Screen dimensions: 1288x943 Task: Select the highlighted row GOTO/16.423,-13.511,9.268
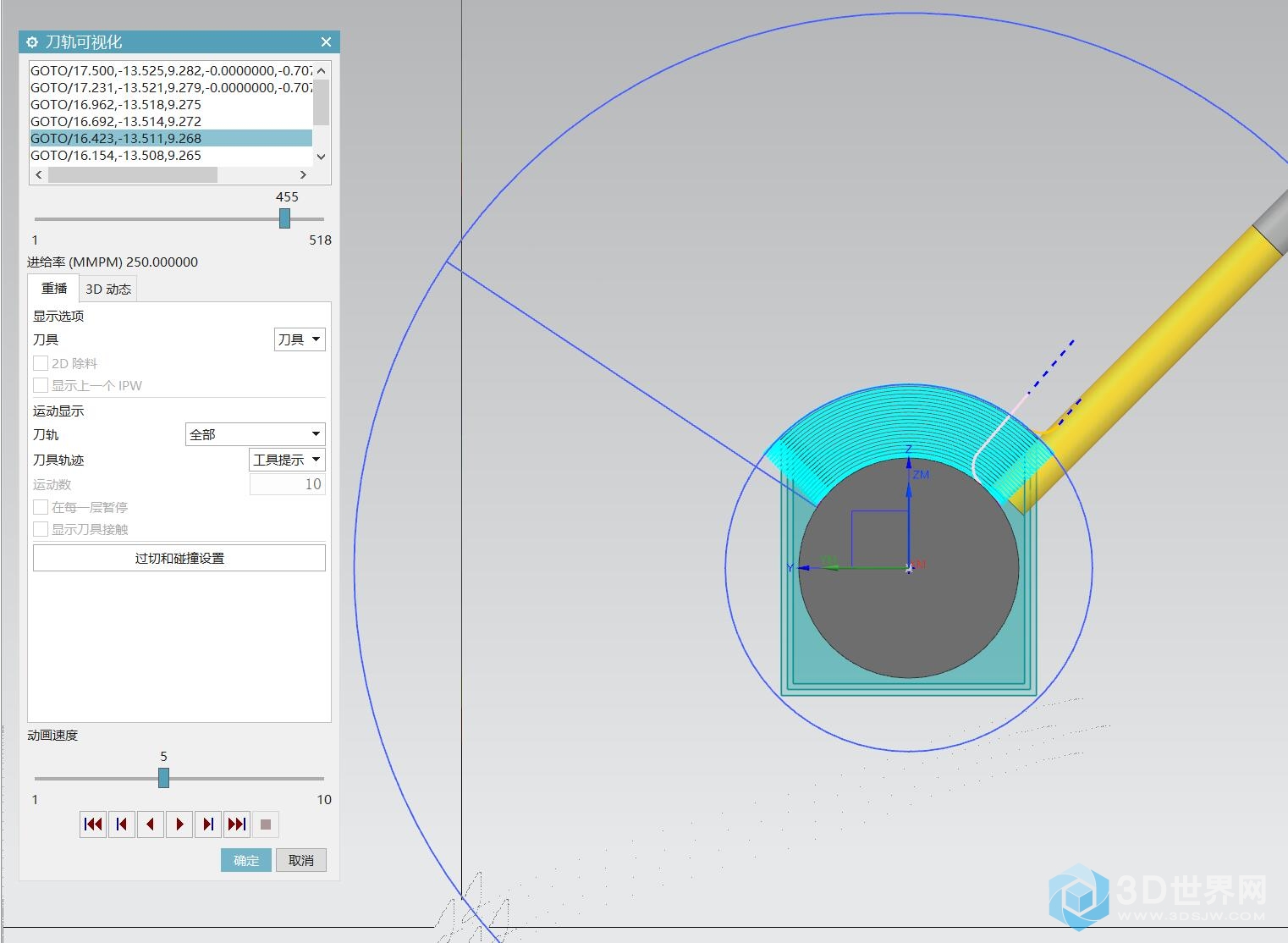click(171, 138)
